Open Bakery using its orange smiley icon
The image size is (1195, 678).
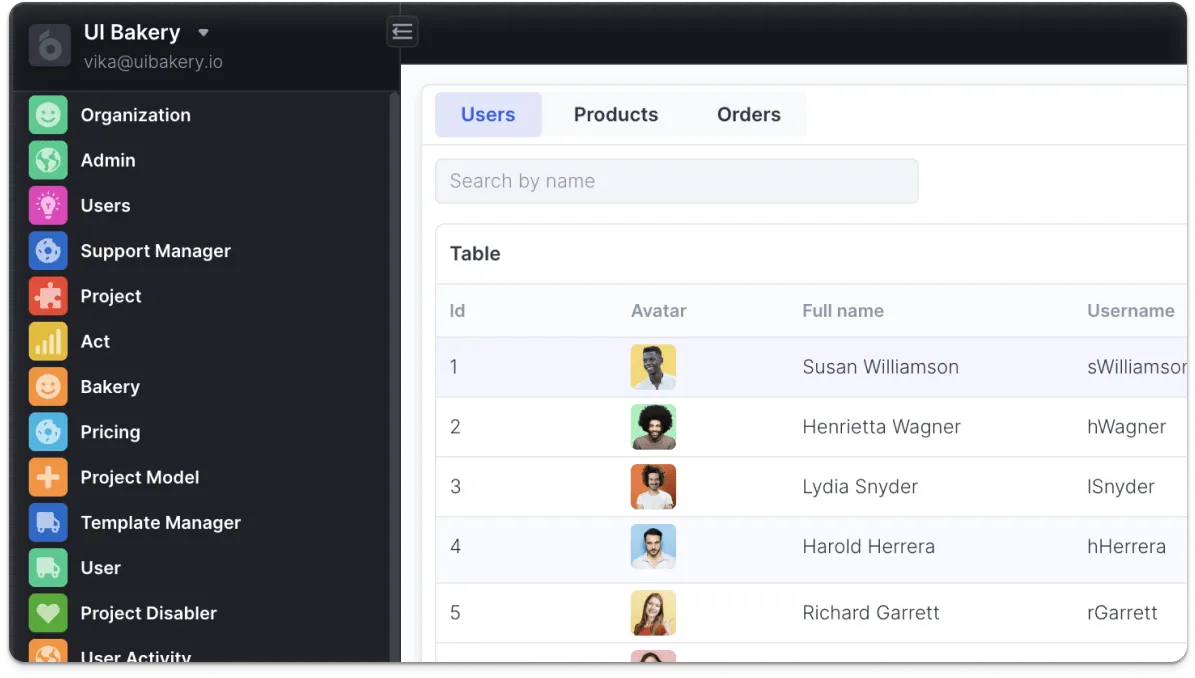[x=48, y=386]
